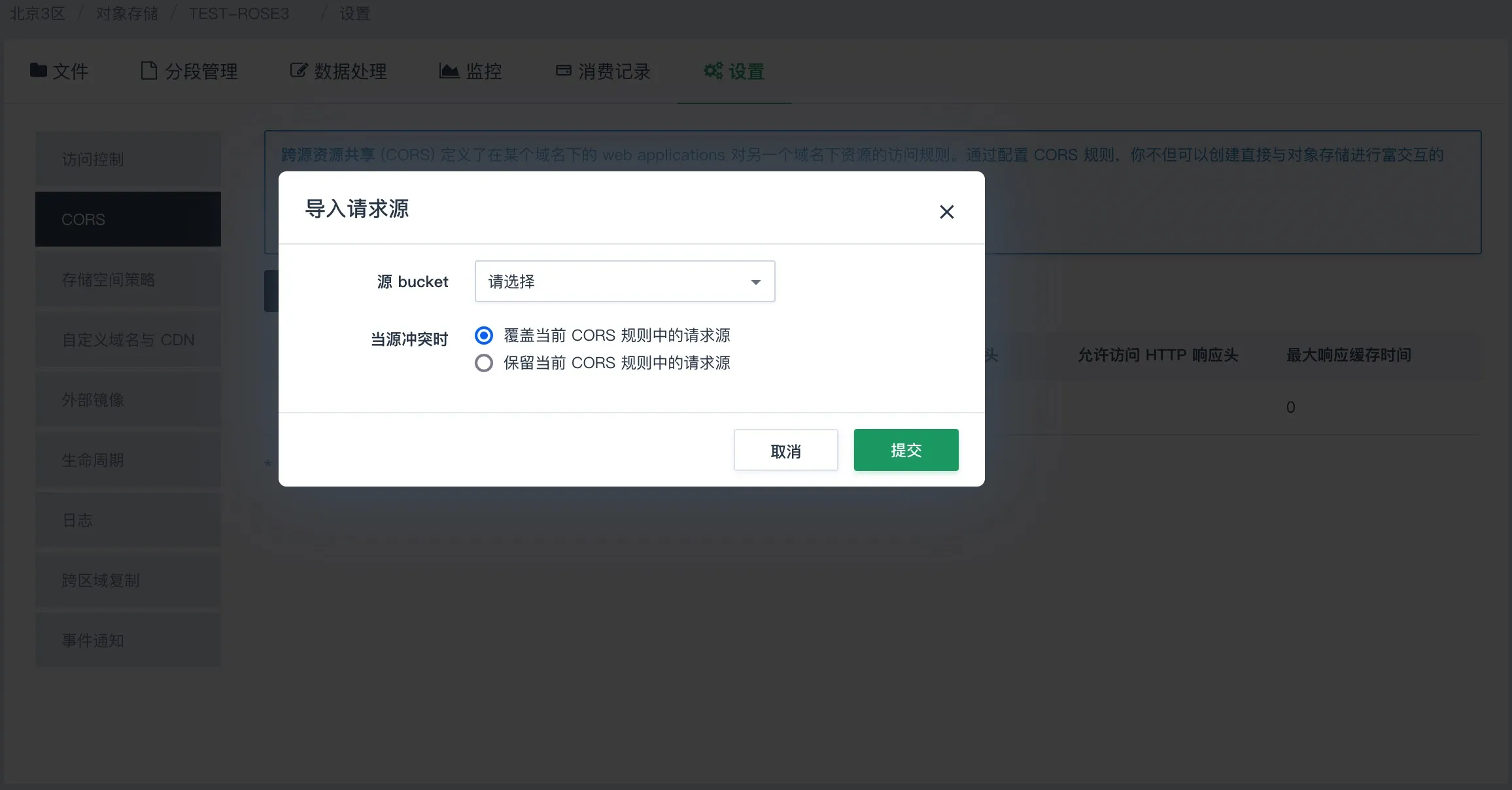Close the 导入请求源 dialog with X

(946, 212)
